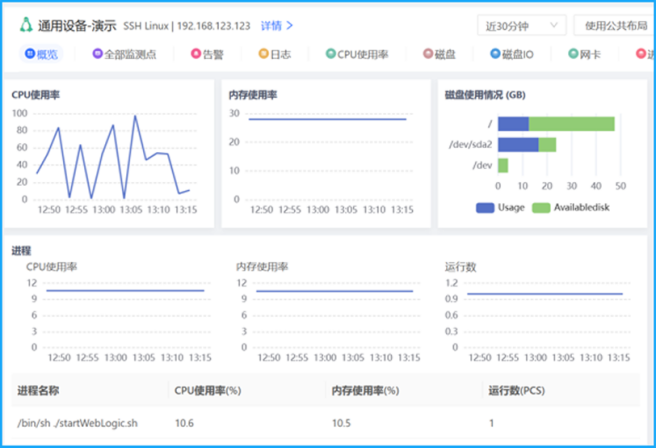Click the green bar for /dev
The width and height of the screenshot is (656, 448).
(x=503, y=166)
